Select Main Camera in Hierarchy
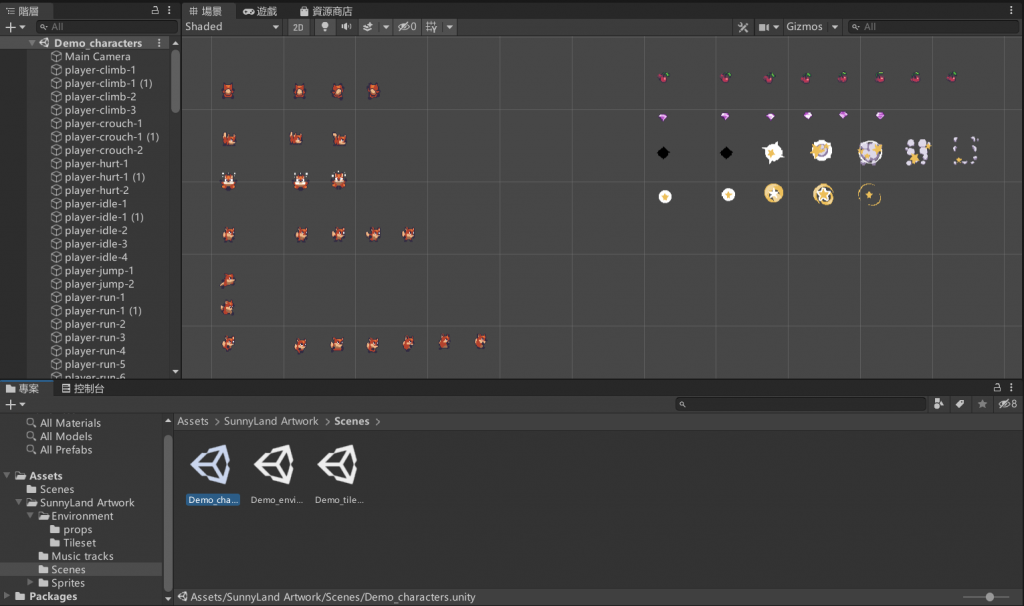1024x606 pixels. (97, 57)
